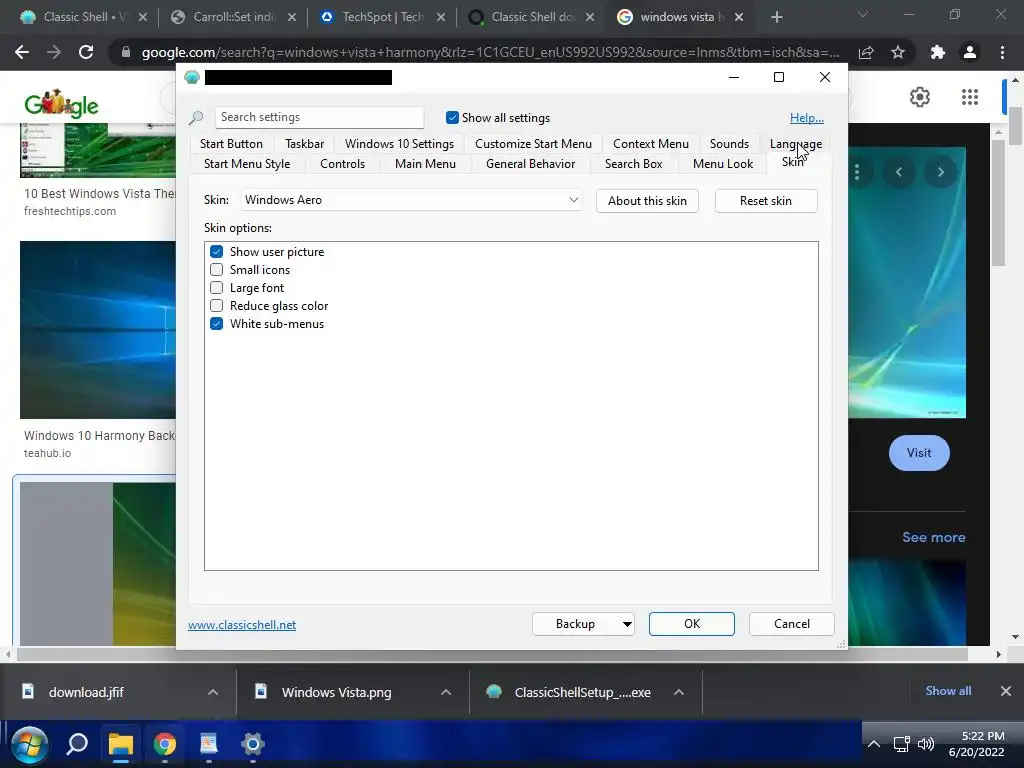Open Chrome tab search chevron
The width and height of the screenshot is (1024, 768).
(x=863, y=14)
